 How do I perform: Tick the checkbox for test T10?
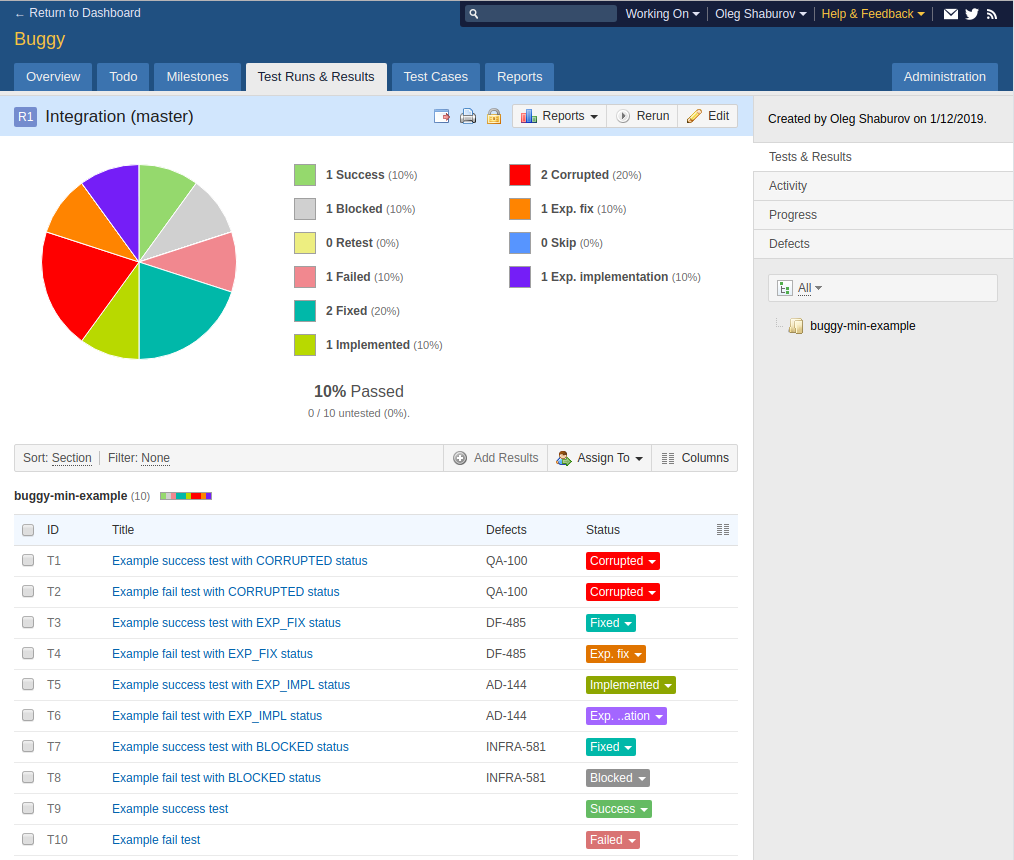coord(28,839)
